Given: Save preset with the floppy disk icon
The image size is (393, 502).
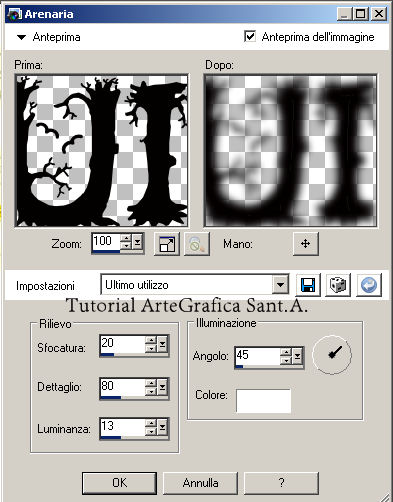Looking at the screenshot, I should (x=308, y=285).
